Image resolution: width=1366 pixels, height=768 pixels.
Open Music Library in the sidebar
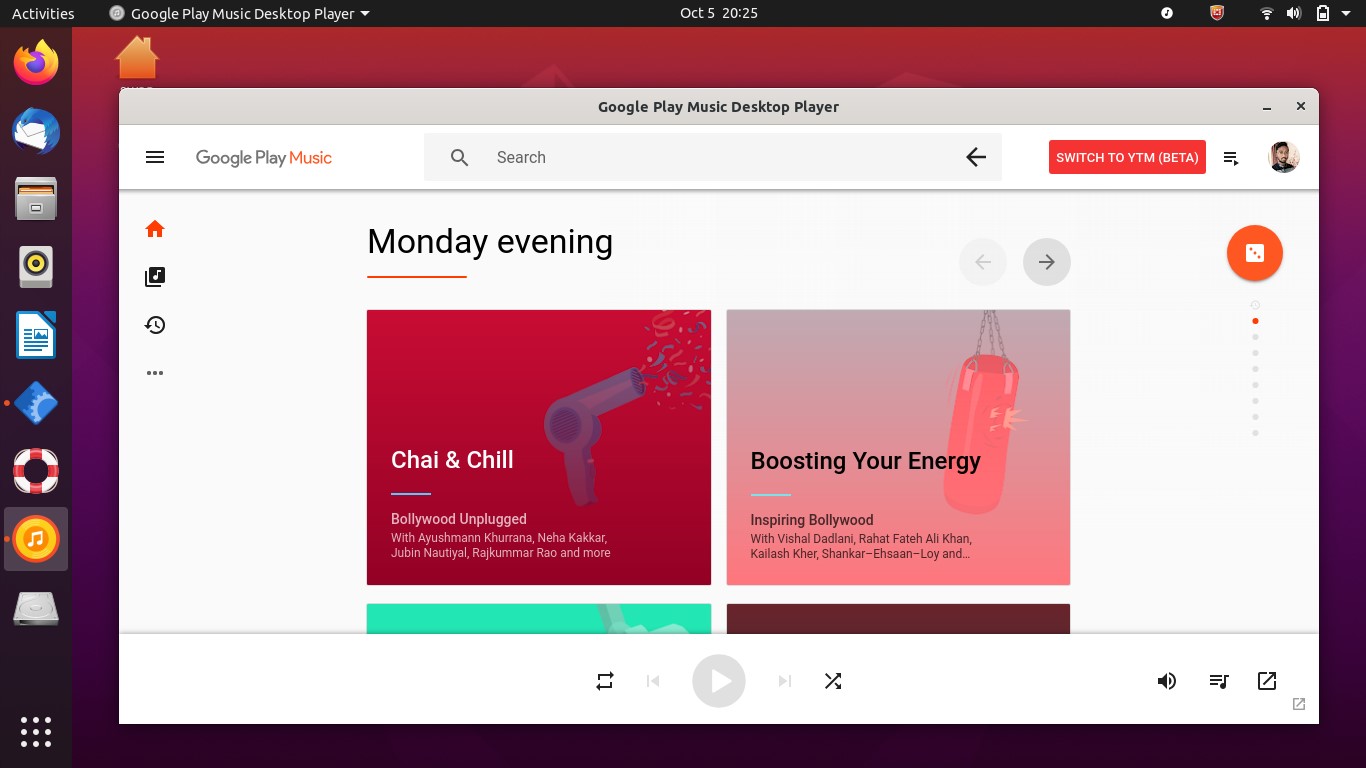155,277
